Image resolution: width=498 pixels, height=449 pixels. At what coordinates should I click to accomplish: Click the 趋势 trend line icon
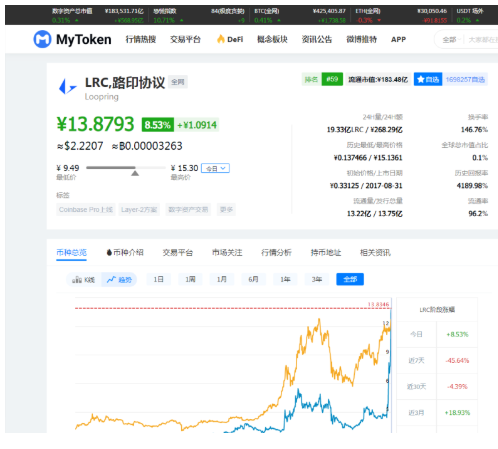111,280
